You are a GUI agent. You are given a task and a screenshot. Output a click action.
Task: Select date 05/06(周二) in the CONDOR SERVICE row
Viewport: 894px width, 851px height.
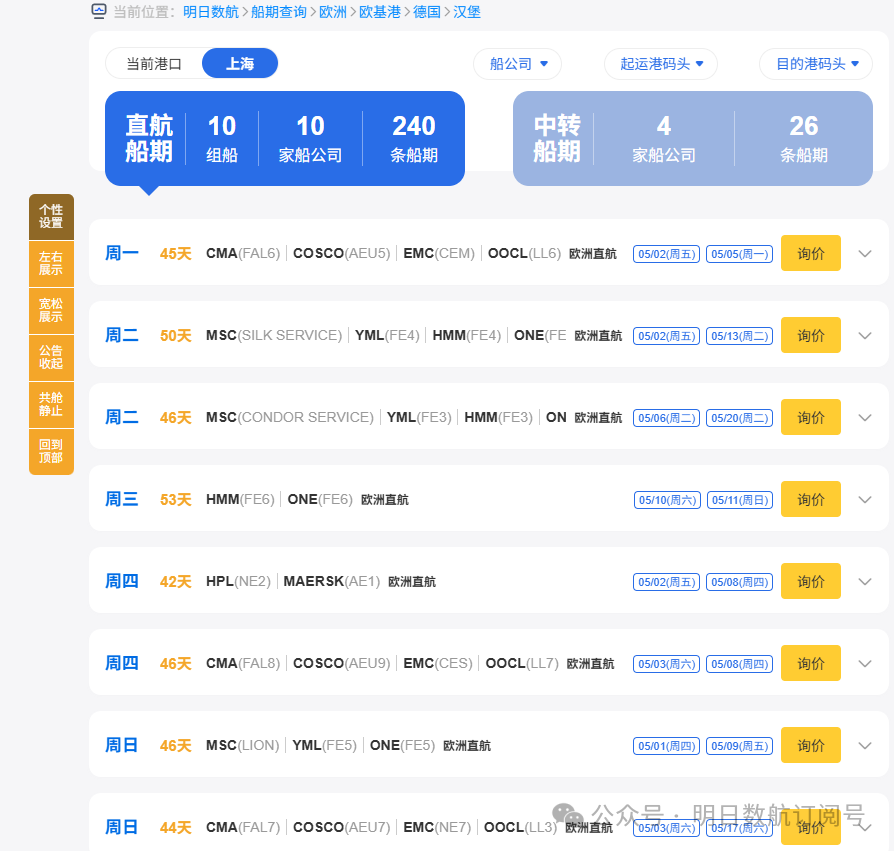tap(667, 418)
